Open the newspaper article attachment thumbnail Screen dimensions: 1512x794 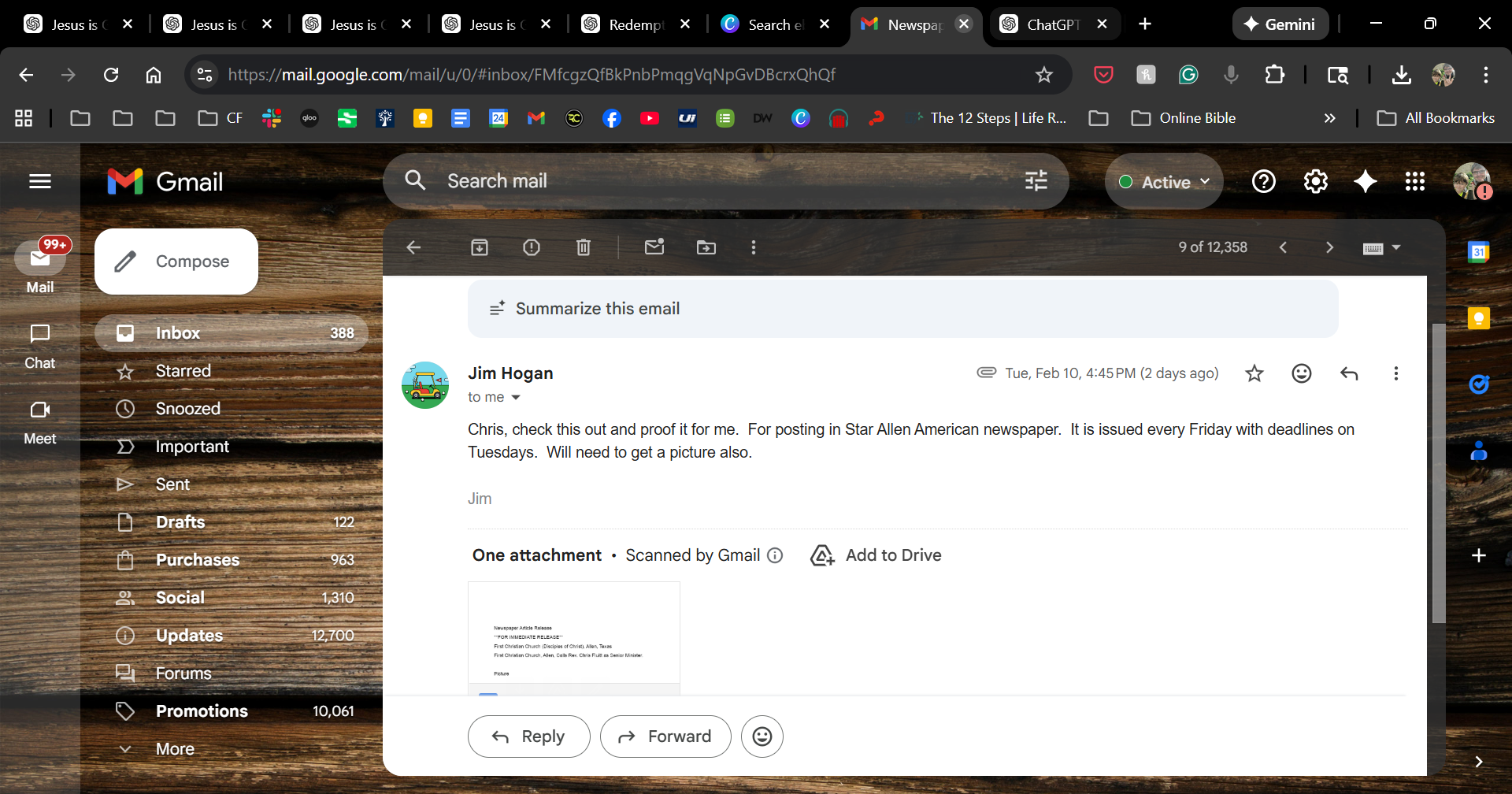(x=573, y=638)
